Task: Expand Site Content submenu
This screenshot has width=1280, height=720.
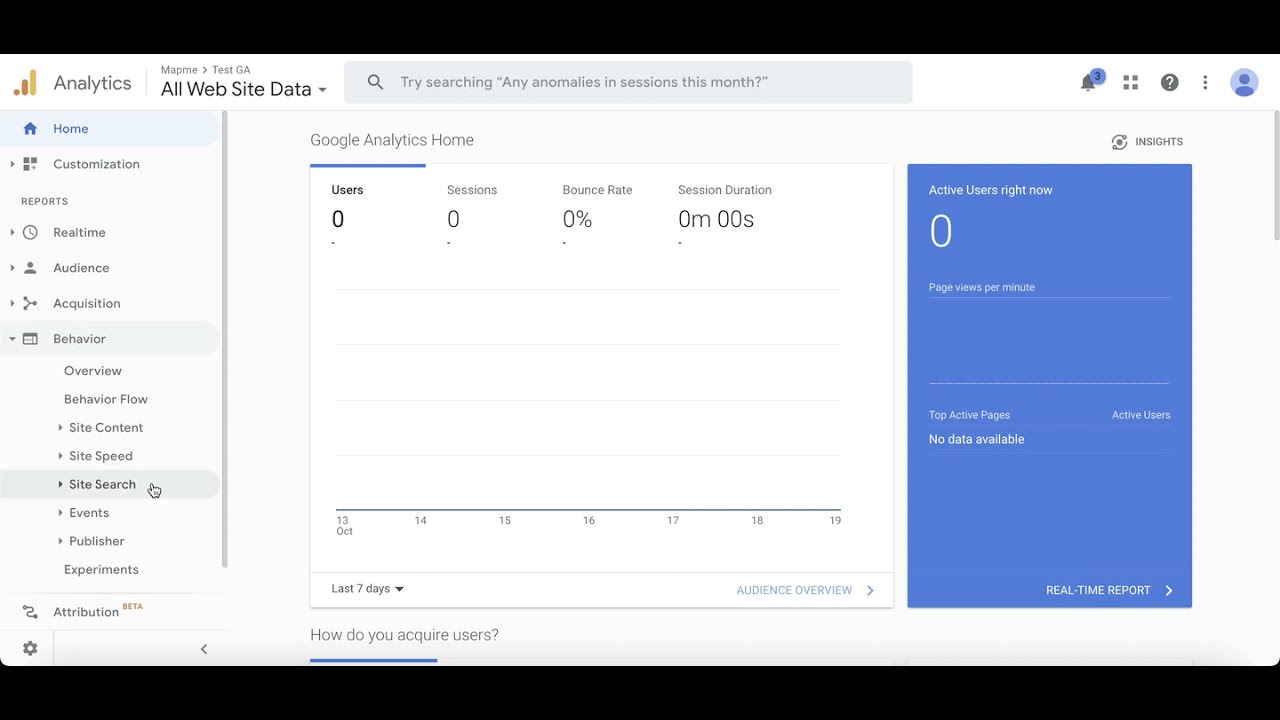Action: pos(60,428)
